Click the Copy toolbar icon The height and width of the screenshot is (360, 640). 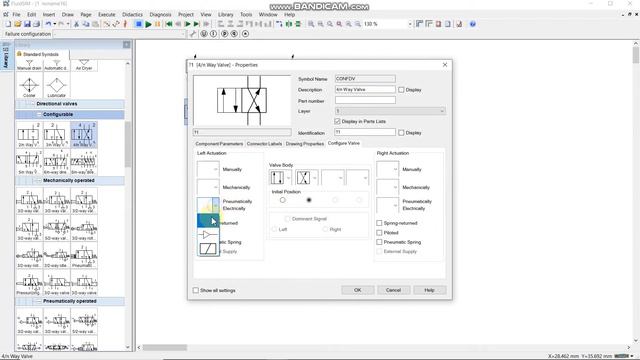(x=86, y=24)
